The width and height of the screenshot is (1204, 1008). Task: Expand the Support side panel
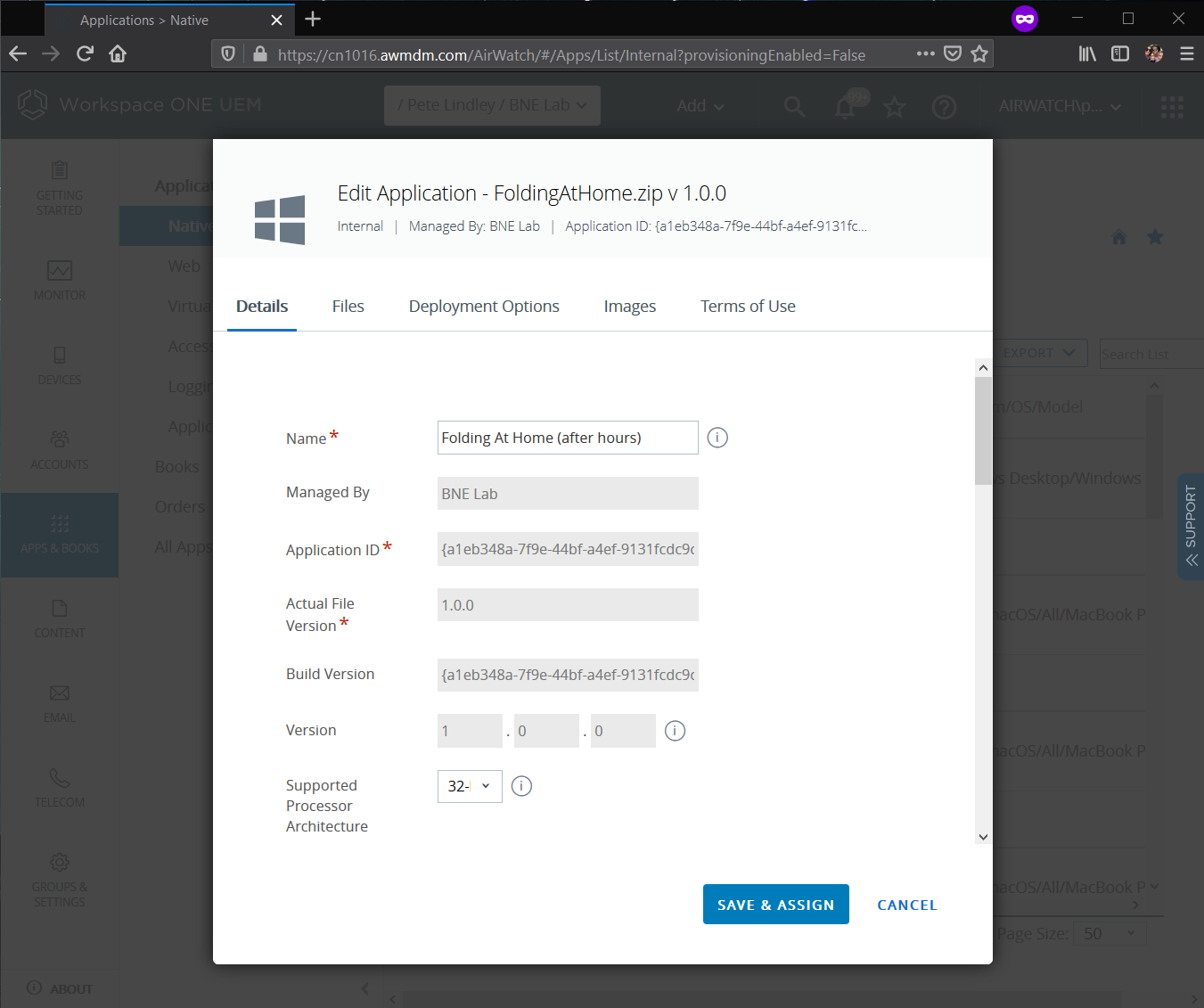1192,527
